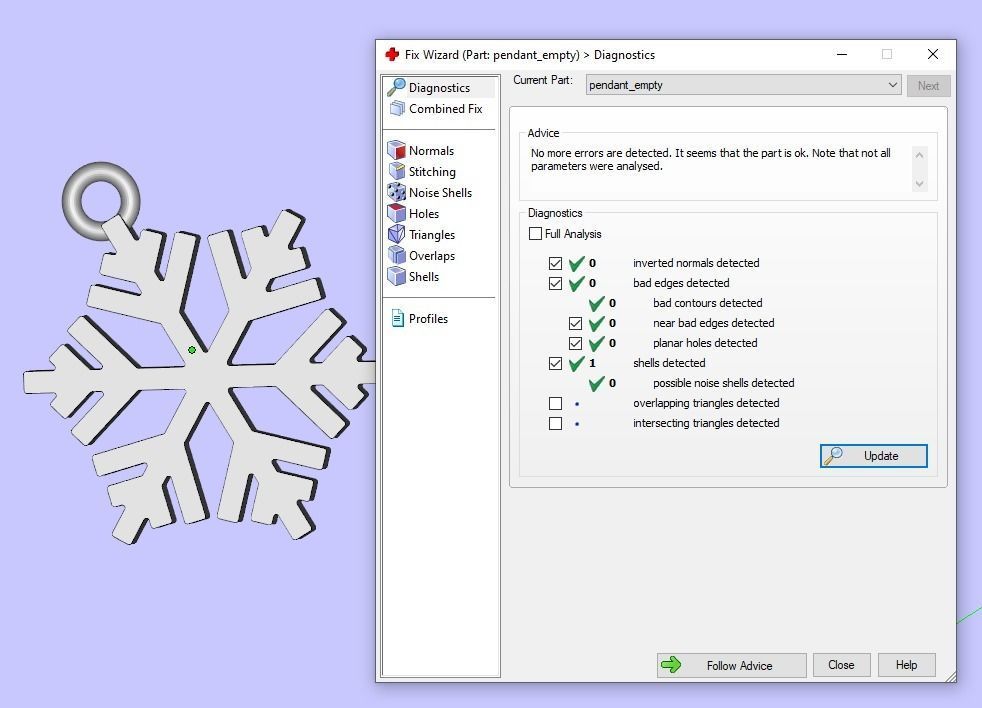Uncheck shells detected checkbox
This screenshot has height=708, width=982.
pos(556,363)
